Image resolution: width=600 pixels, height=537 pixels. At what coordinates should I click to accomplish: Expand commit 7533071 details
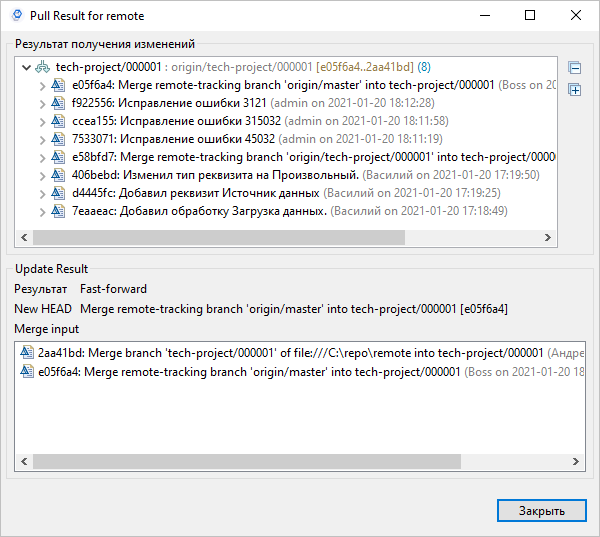click(42, 139)
